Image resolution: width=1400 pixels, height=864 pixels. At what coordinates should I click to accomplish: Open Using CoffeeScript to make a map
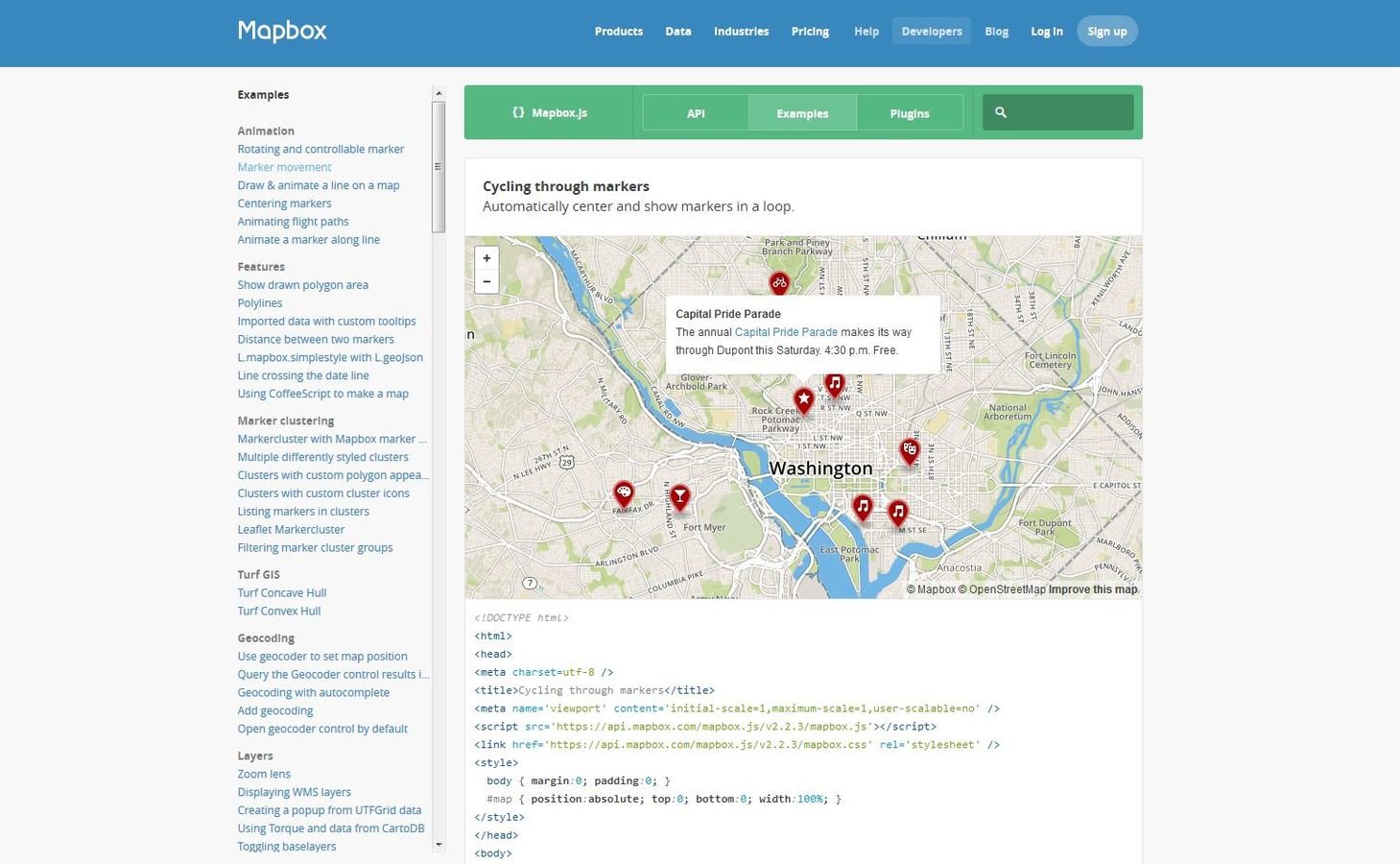[x=322, y=394]
